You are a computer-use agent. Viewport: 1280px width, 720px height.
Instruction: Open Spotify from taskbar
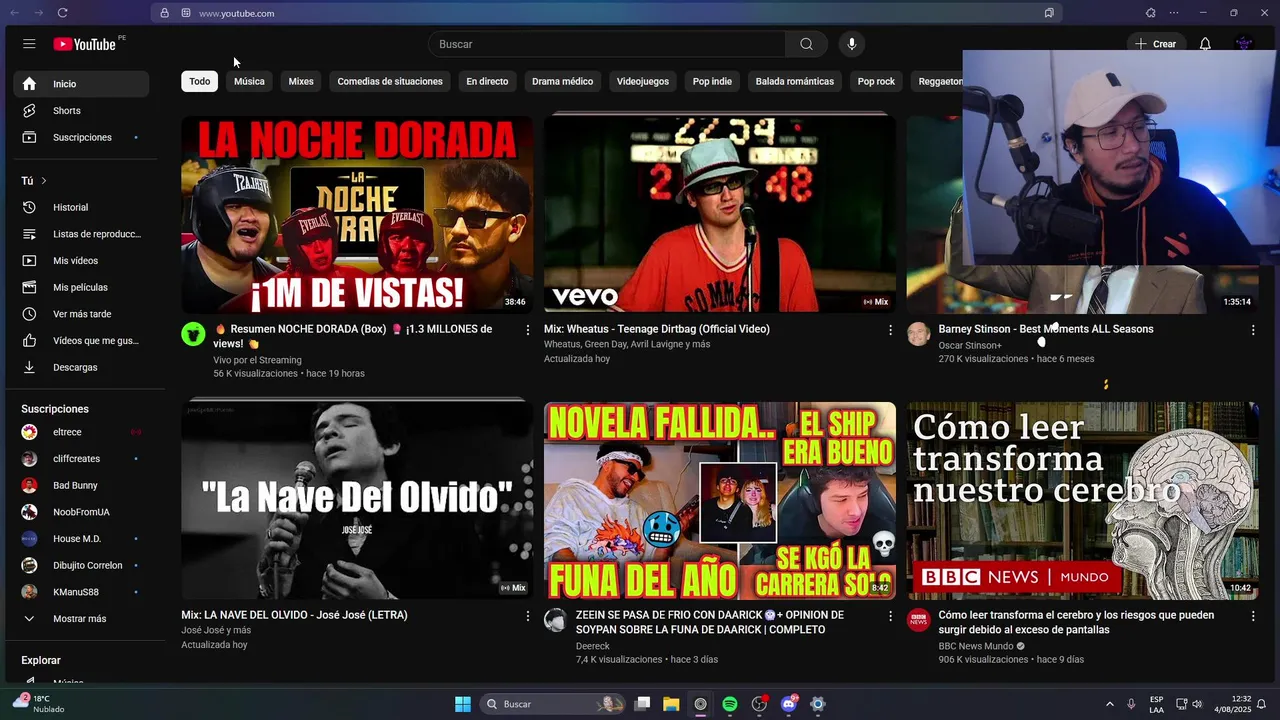click(x=730, y=704)
